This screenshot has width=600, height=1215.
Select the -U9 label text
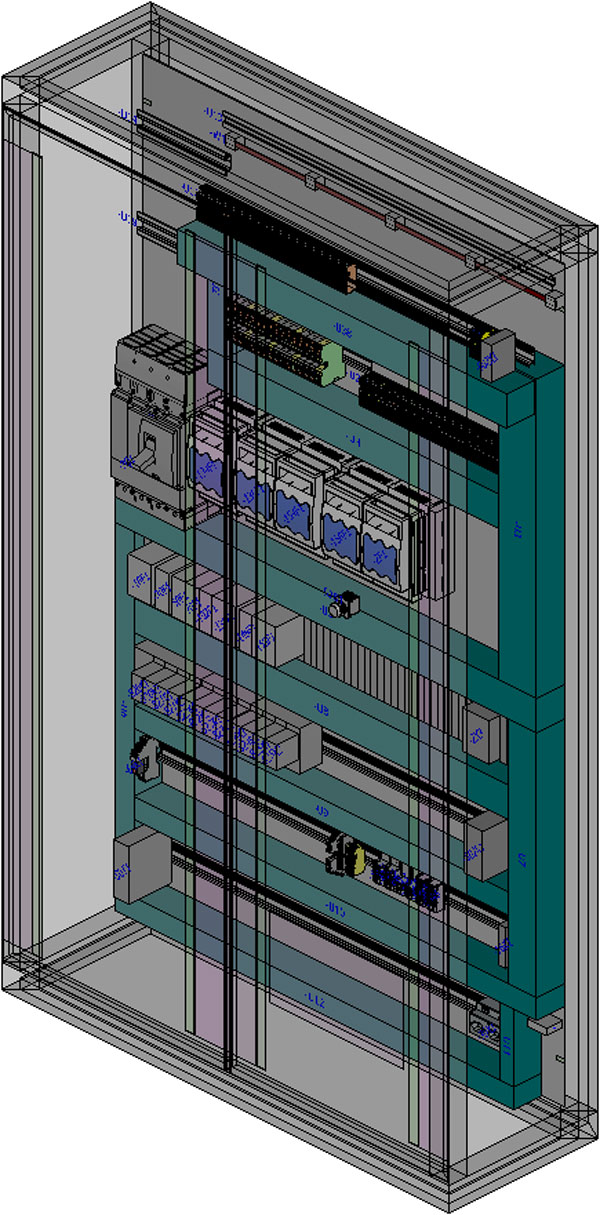coord(321,809)
